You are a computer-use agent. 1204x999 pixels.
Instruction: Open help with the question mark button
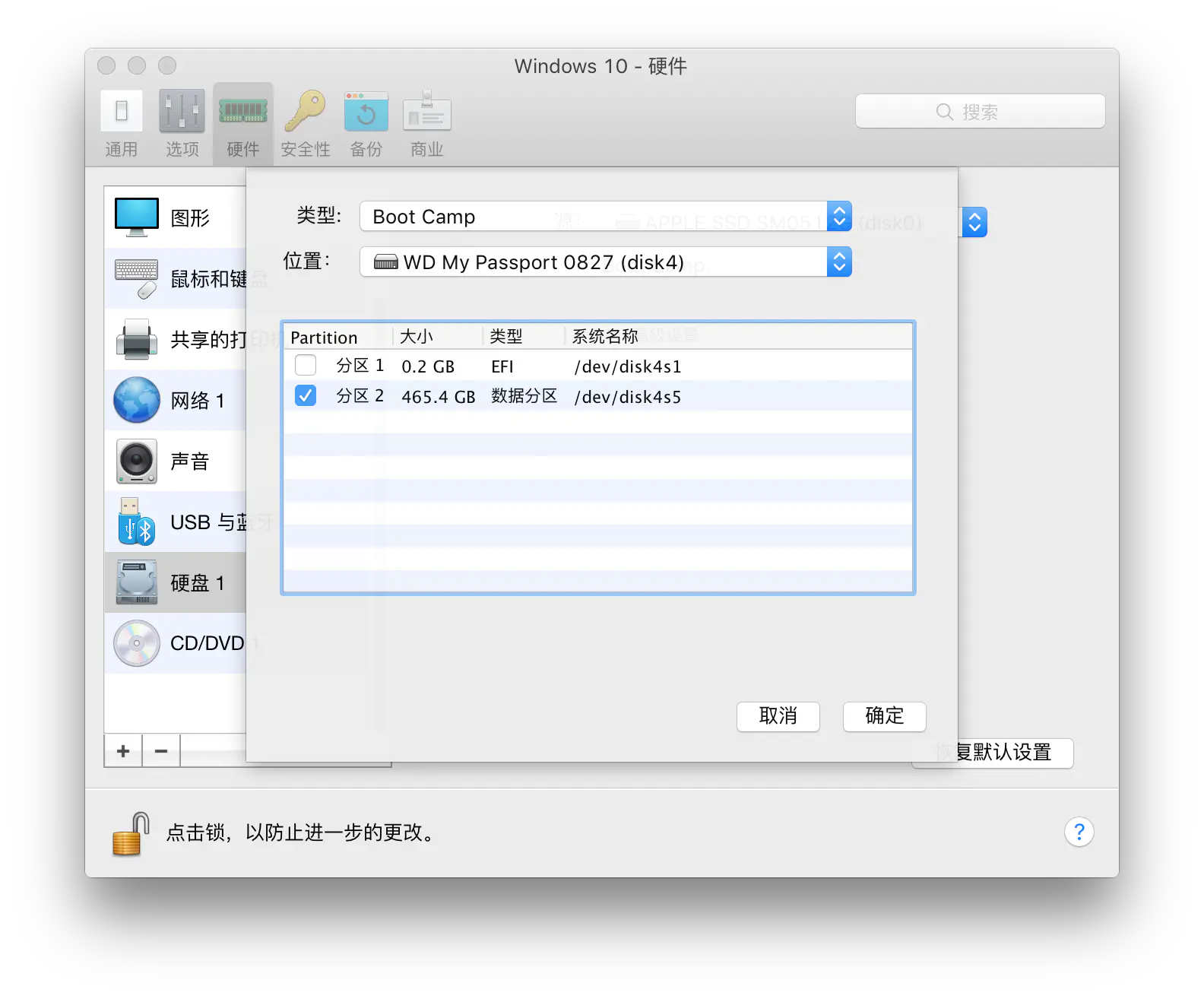[1079, 832]
